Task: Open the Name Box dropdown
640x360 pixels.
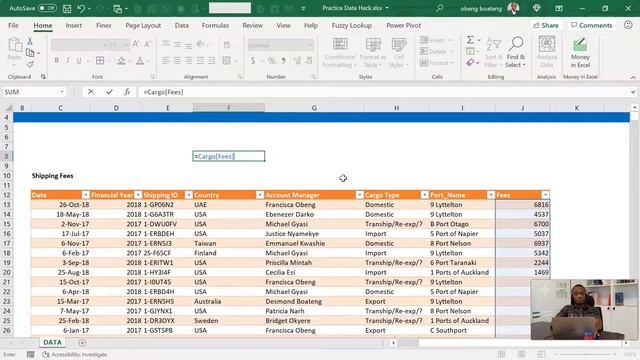Action: 62,92
